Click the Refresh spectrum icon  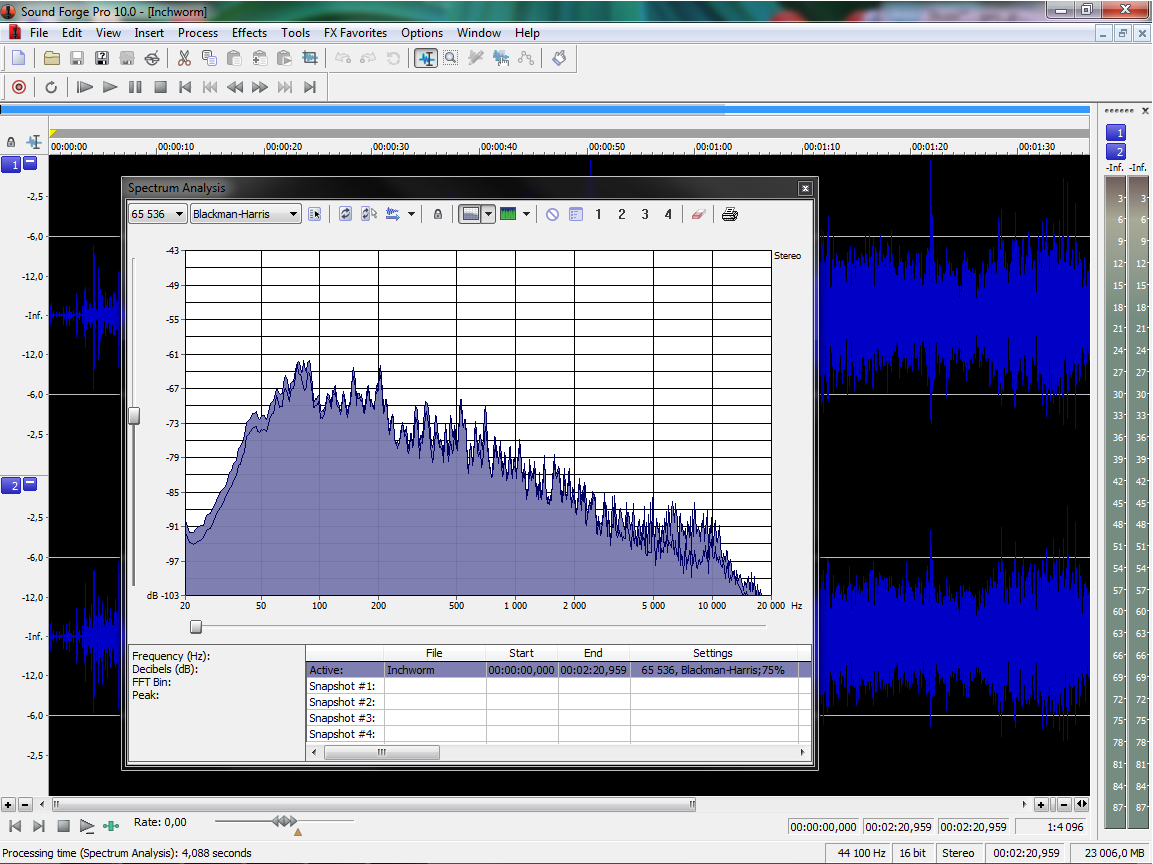tap(345, 214)
